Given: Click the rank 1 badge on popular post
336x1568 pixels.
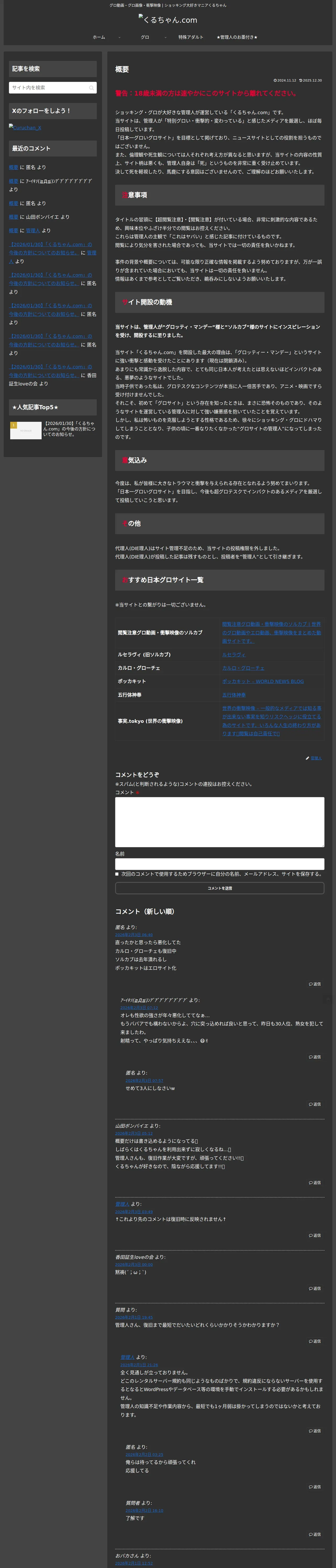Looking at the screenshot, I should click(x=13, y=425).
